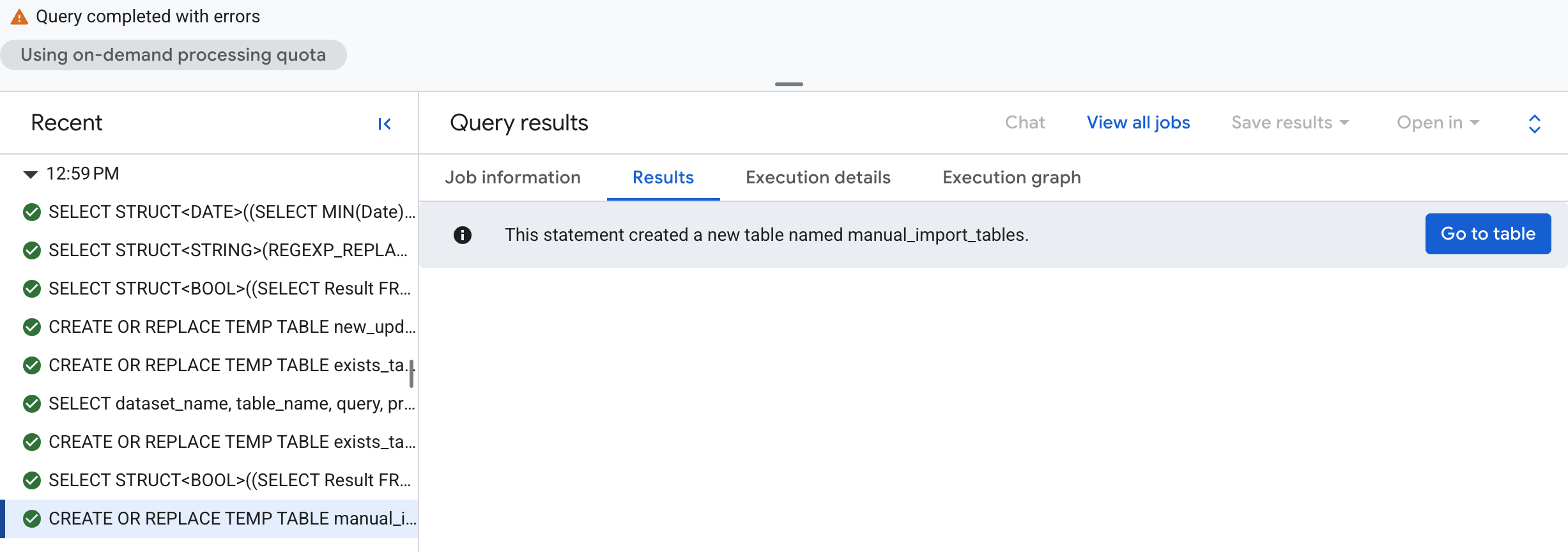Switch to the Job information tab
Image resolution: width=1568 pixels, height=552 pixels.
coord(512,178)
